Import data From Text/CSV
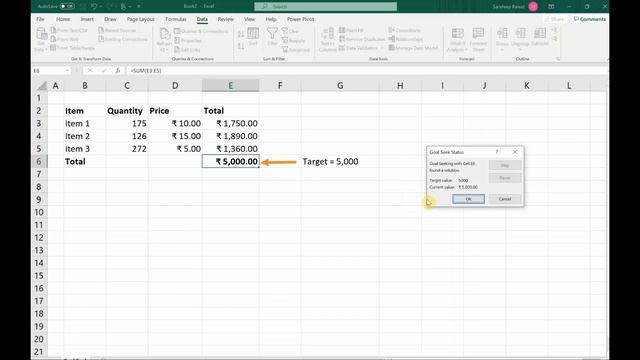This screenshot has height=360, width=640. pyautogui.click(x=69, y=30)
